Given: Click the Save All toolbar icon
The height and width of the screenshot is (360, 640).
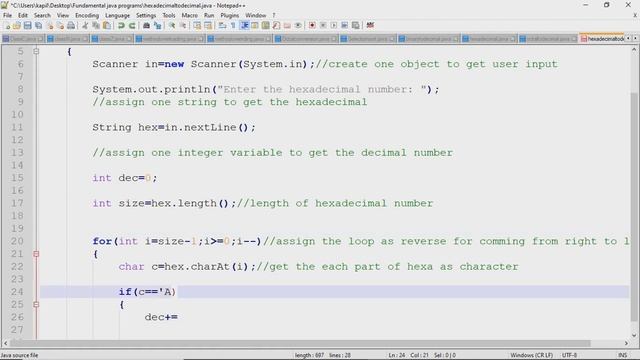Looking at the screenshot, I should point(38,26).
